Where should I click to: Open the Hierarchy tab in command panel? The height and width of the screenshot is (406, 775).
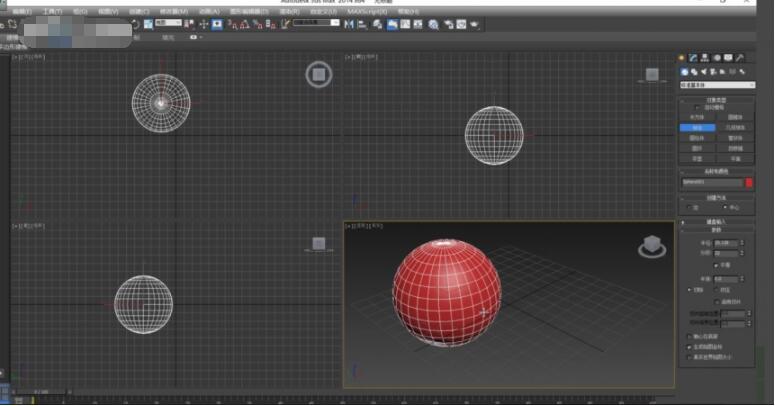(705, 58)
